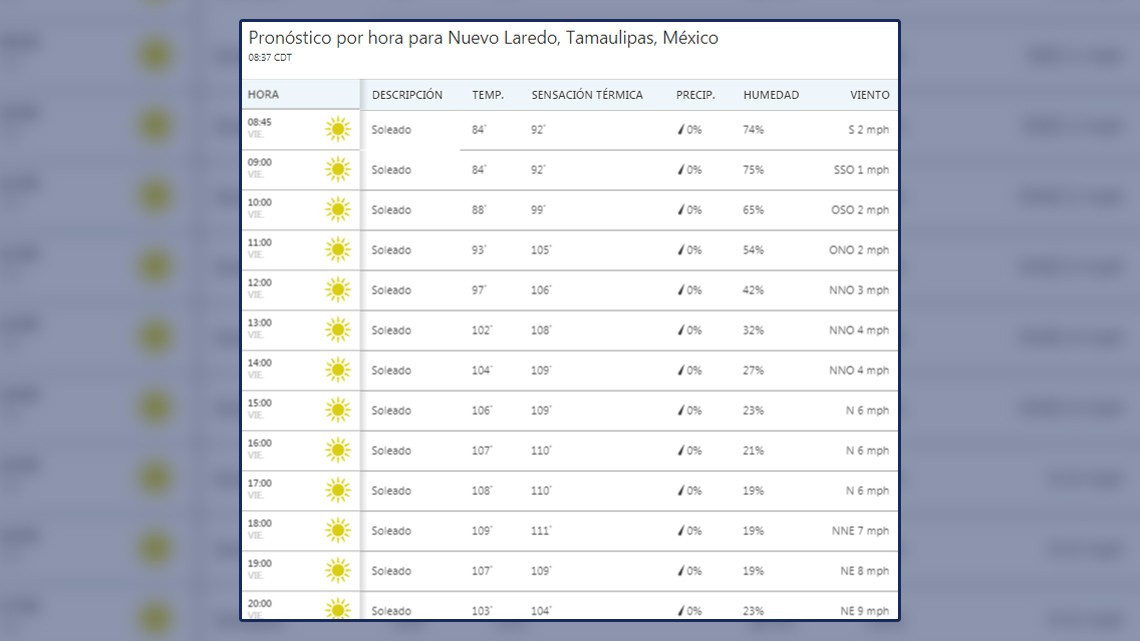Screen dimensions: 1140x641
Task: Click the HUMEDAD column header
Action: click(769, 94)
